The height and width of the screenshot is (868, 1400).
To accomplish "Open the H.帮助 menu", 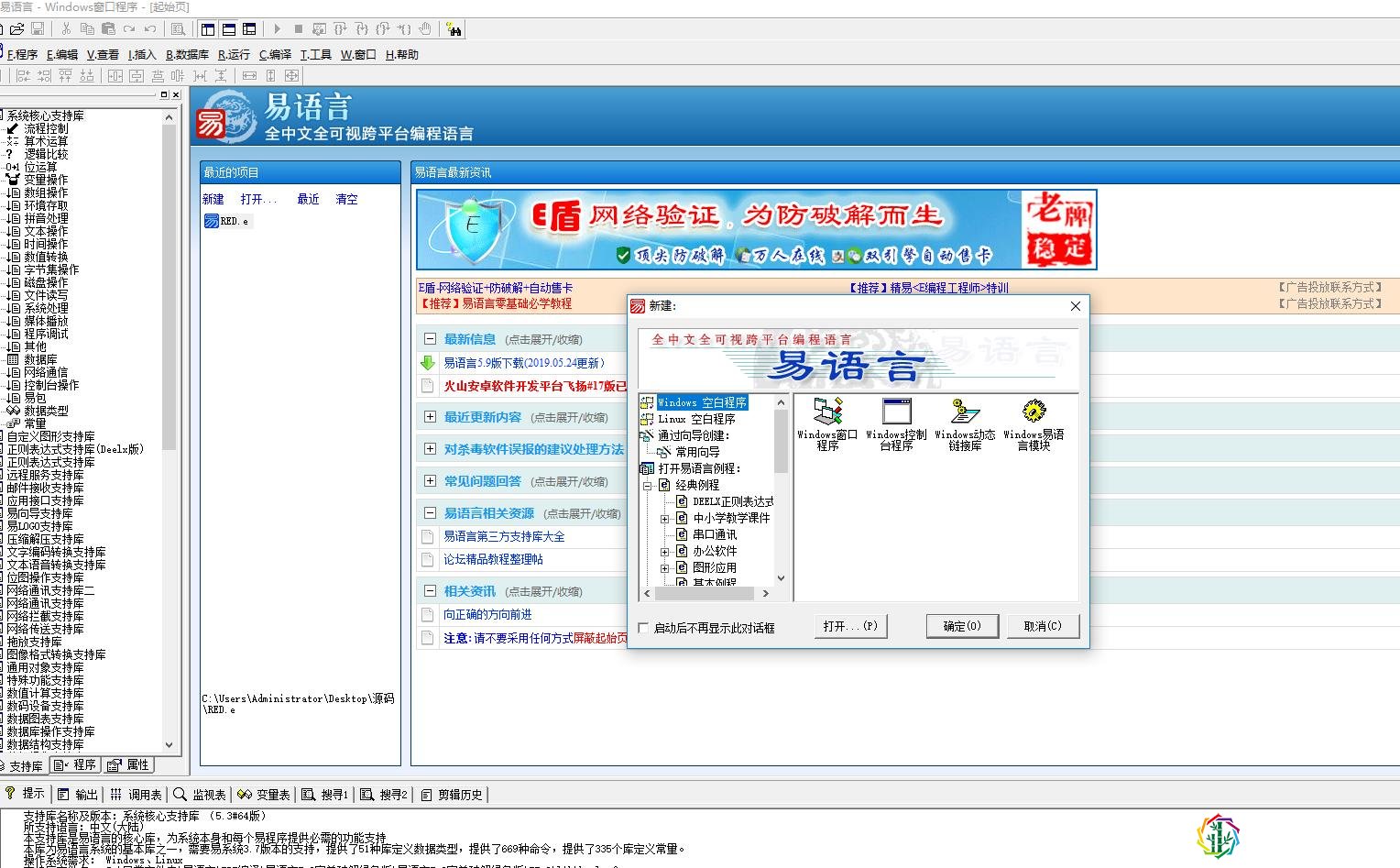I will pyautogui.click(x=401, y=55).
